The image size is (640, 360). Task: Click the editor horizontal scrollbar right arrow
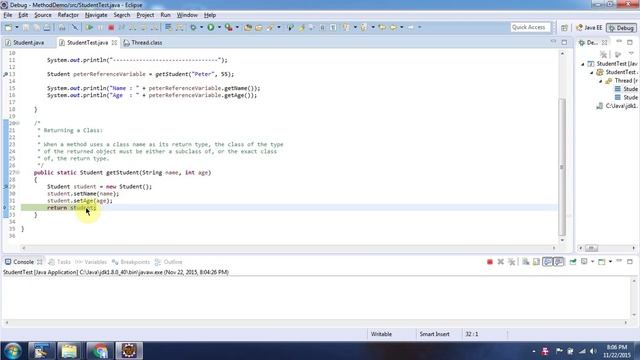554,248
